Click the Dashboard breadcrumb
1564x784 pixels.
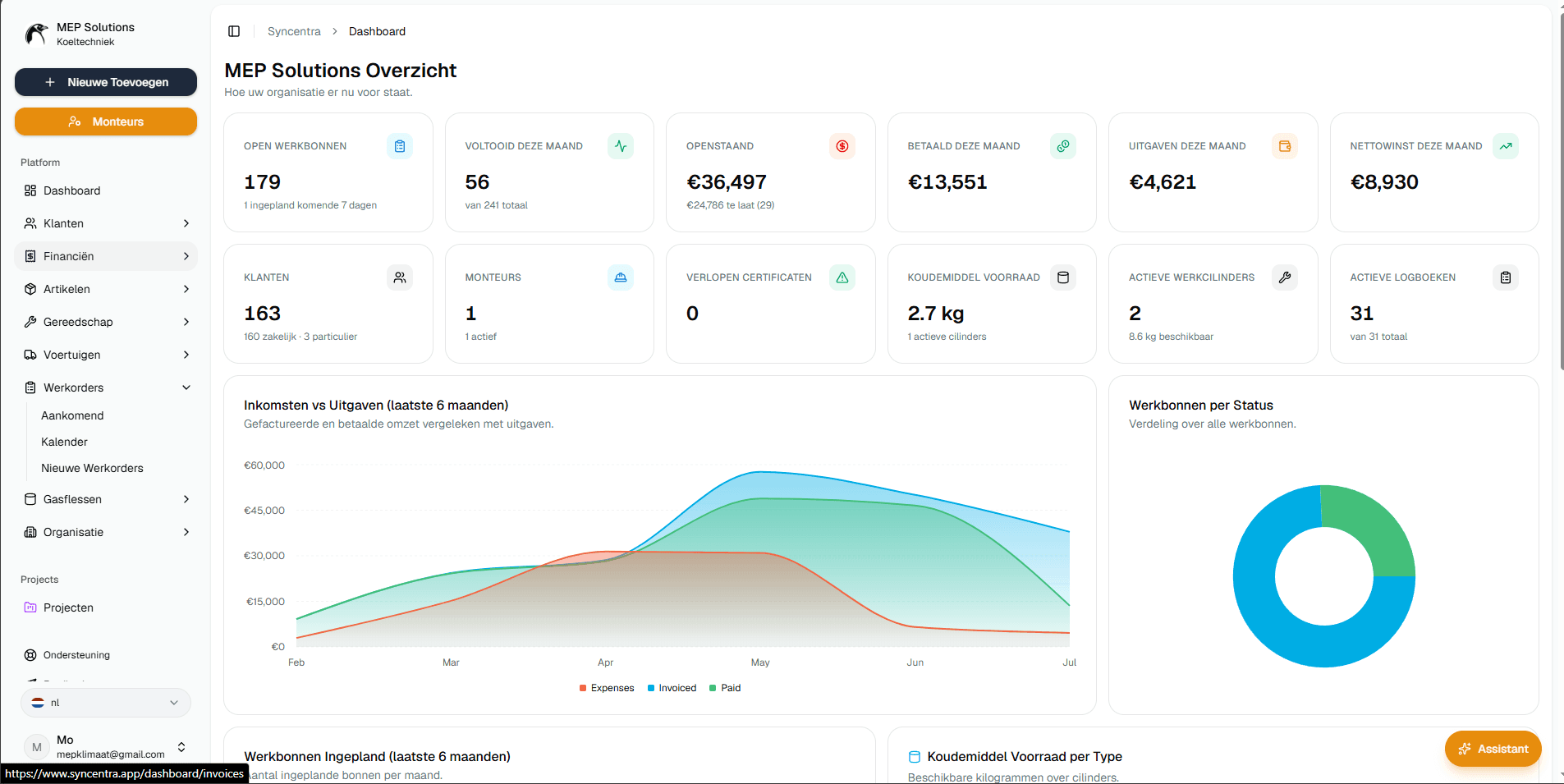click(377, 31)
